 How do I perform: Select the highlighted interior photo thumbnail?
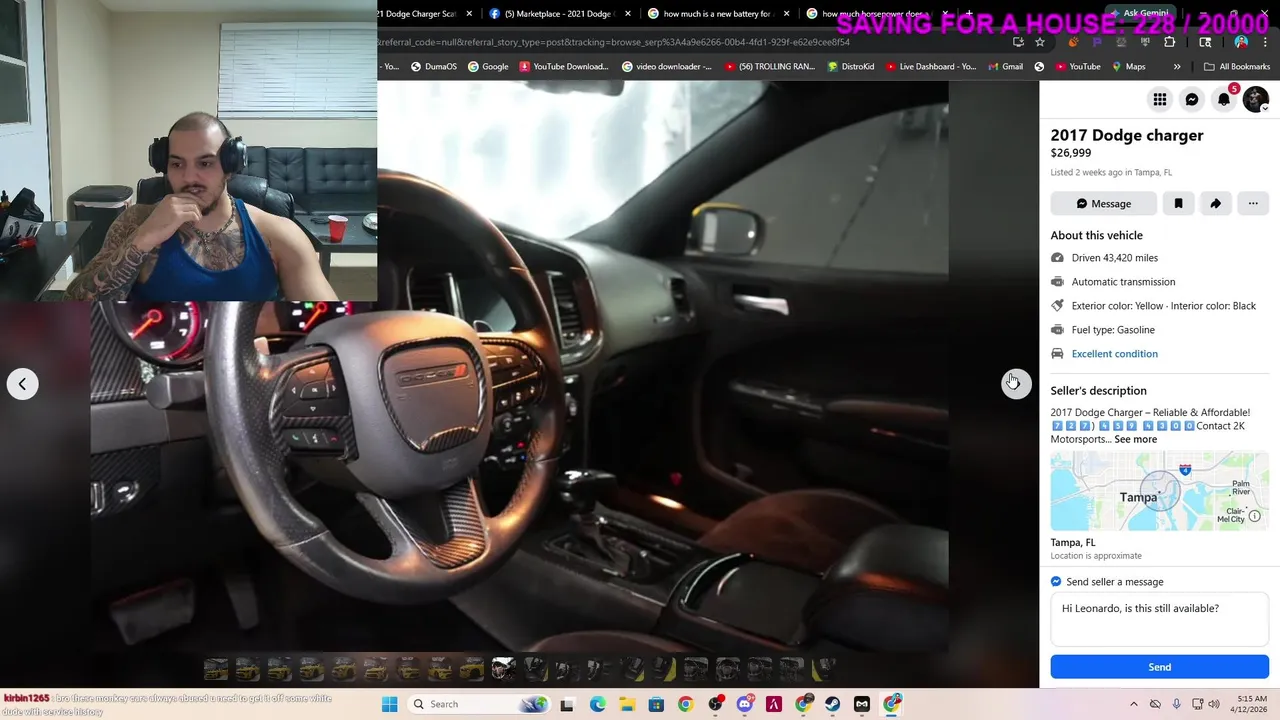pyautogui.click(x=503, y=668)
